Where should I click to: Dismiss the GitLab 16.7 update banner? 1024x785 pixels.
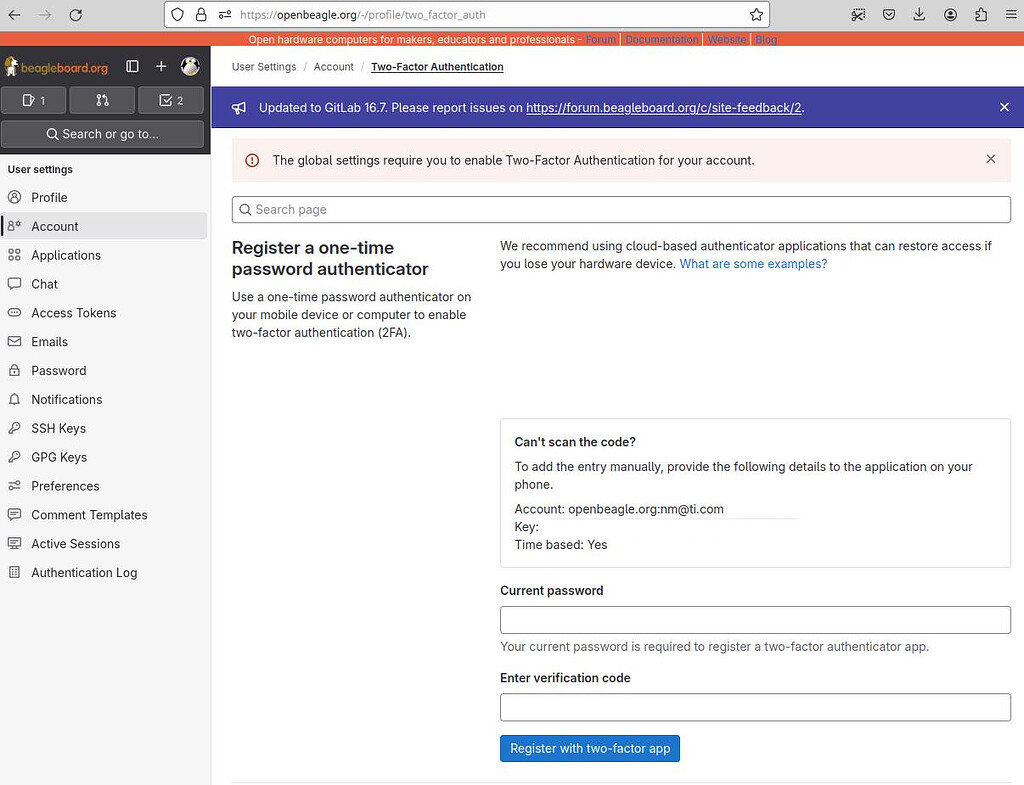1004,107
